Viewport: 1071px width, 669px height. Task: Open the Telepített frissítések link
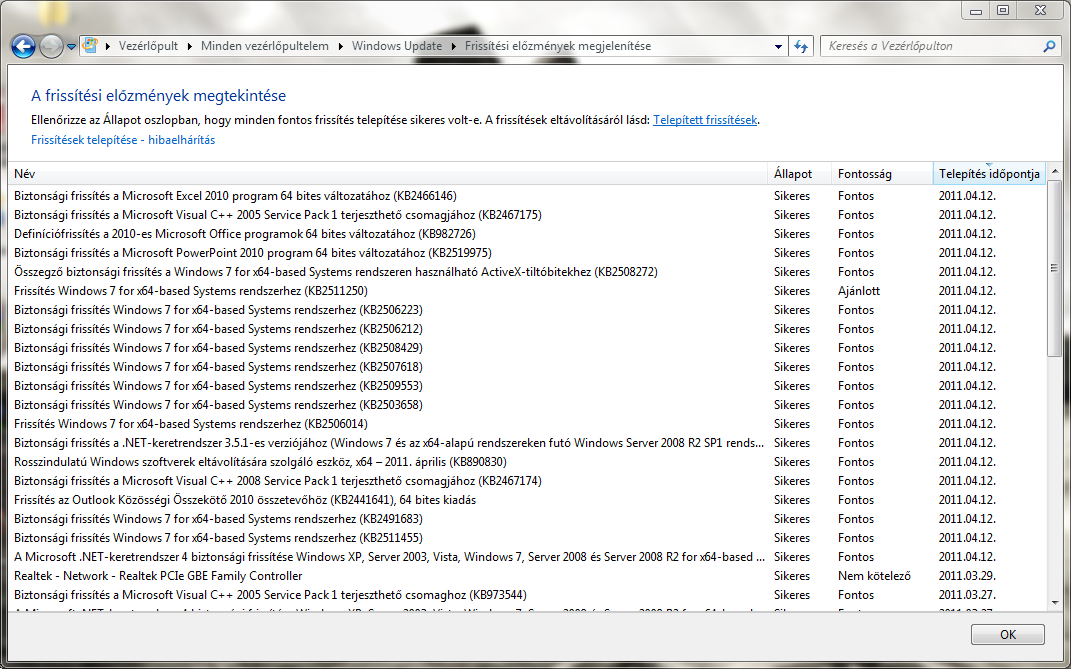click(705, 120)
